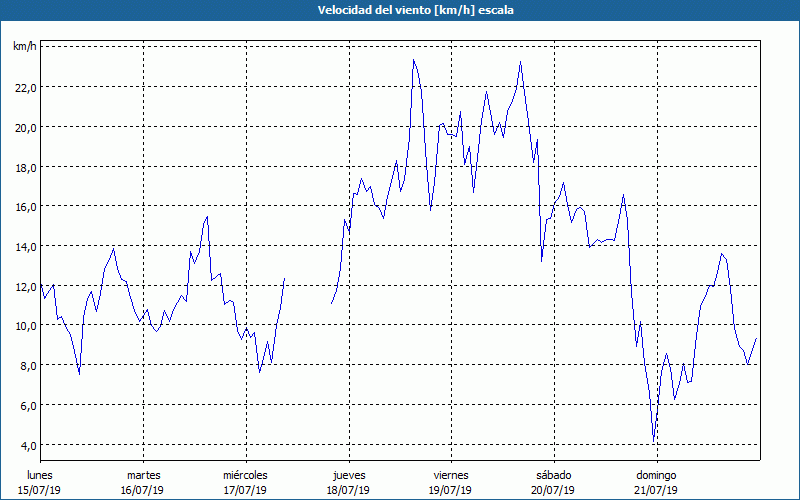Click the '8,0' y-axis value
800x500 pixels.
pyautogui.click(x=28, y=366)
